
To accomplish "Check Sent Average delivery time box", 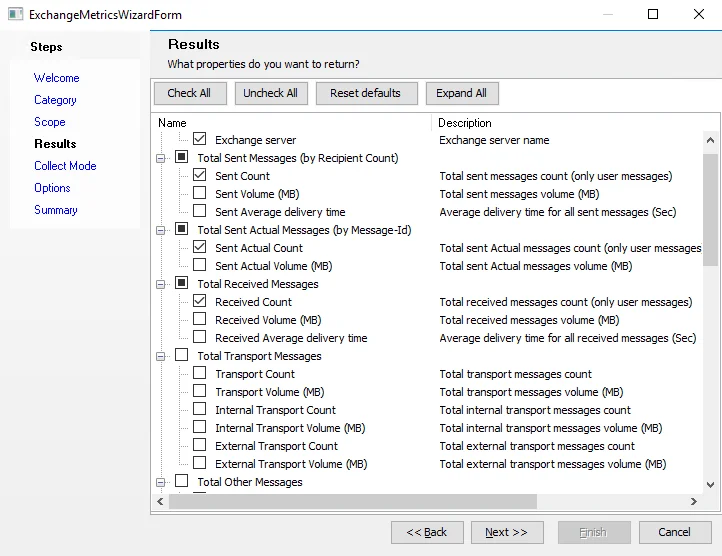I will pos(199,211).
